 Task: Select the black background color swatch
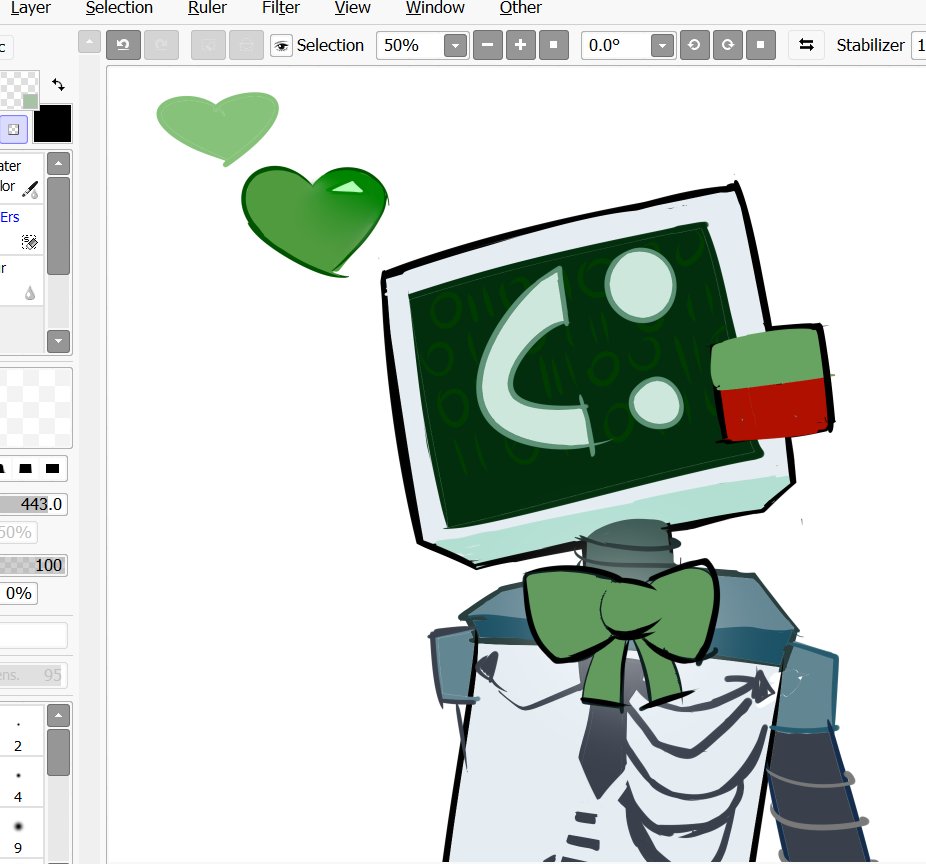click(x=53, y=123)
